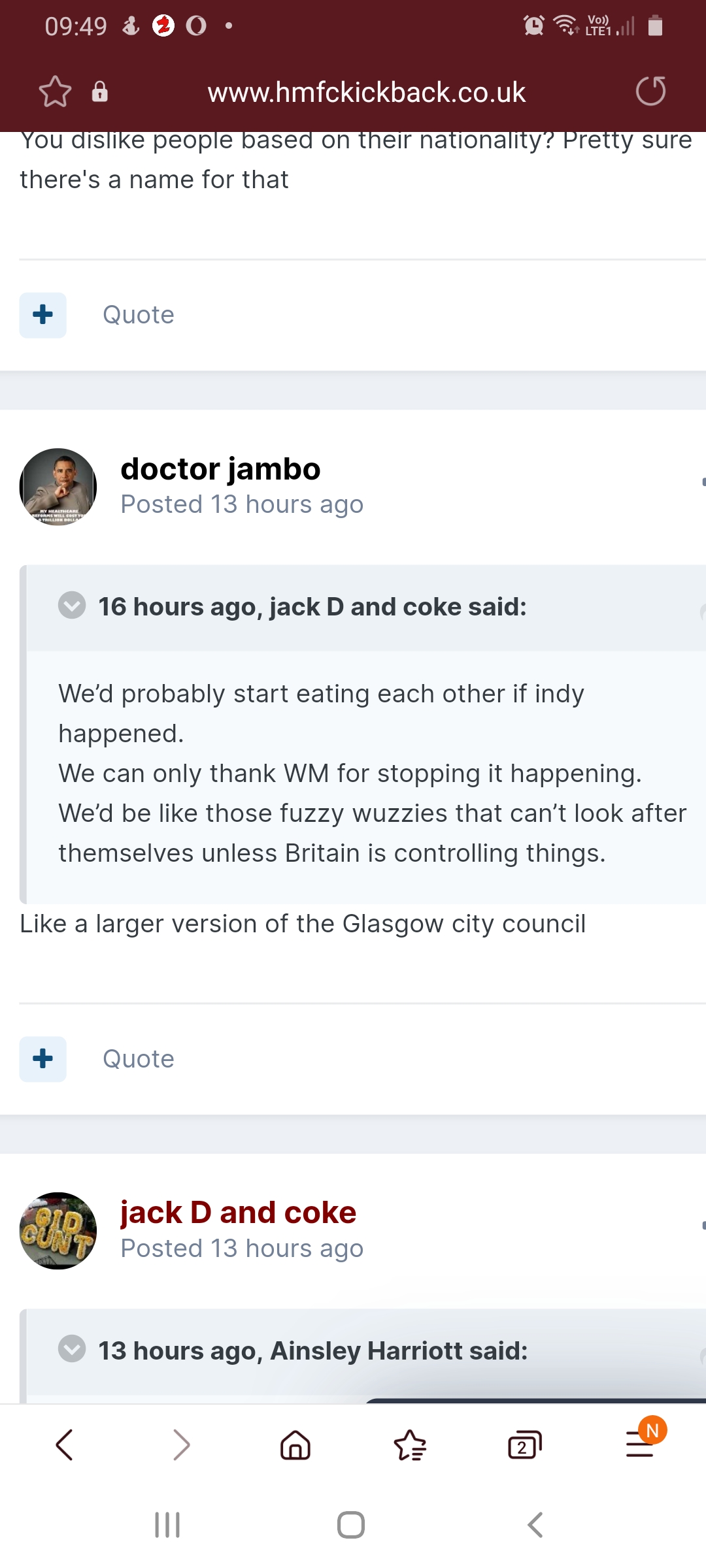Screen dimensions: 706x1568
Task: Open the tab switcher showing 2 tabs
Action: coord(525,1445)
